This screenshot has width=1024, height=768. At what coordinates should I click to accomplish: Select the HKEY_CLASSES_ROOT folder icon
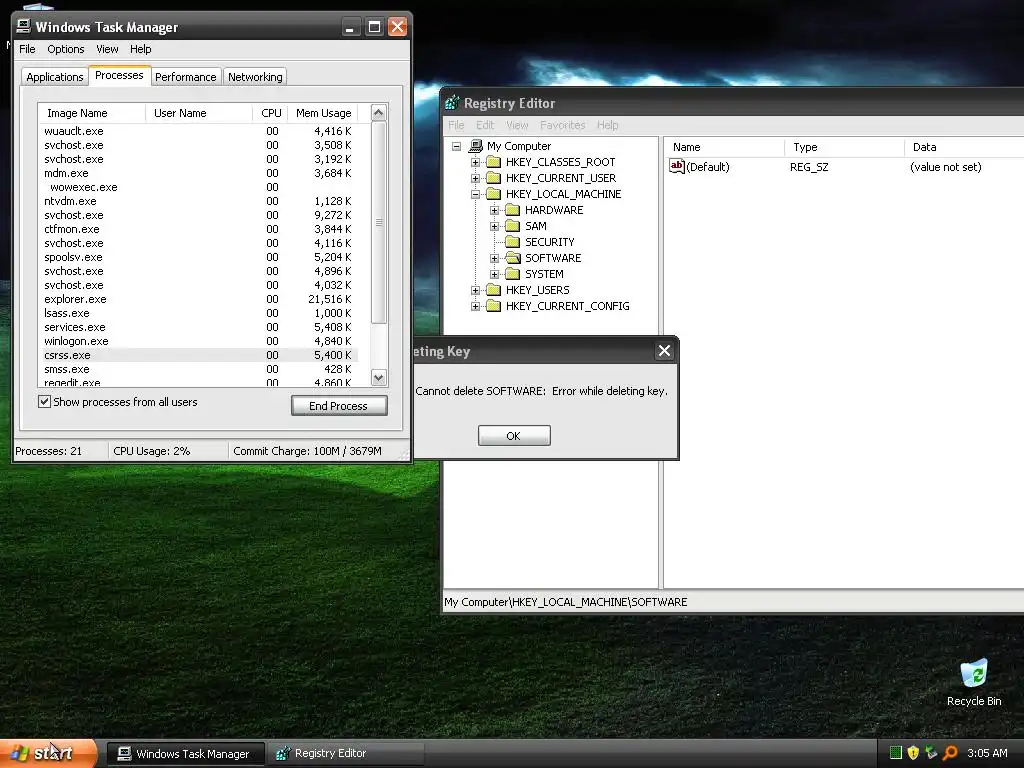494,162
